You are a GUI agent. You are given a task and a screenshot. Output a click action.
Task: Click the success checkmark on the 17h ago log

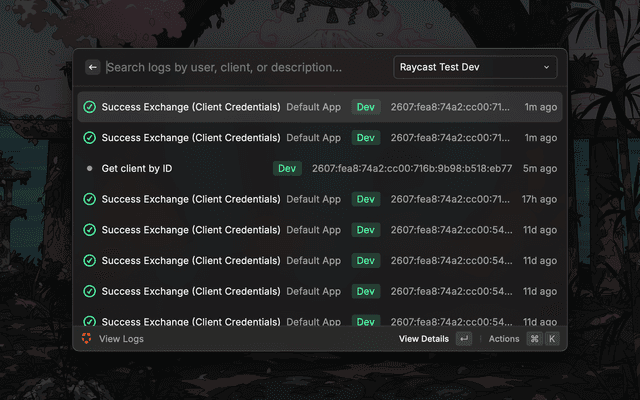[89, 199]
